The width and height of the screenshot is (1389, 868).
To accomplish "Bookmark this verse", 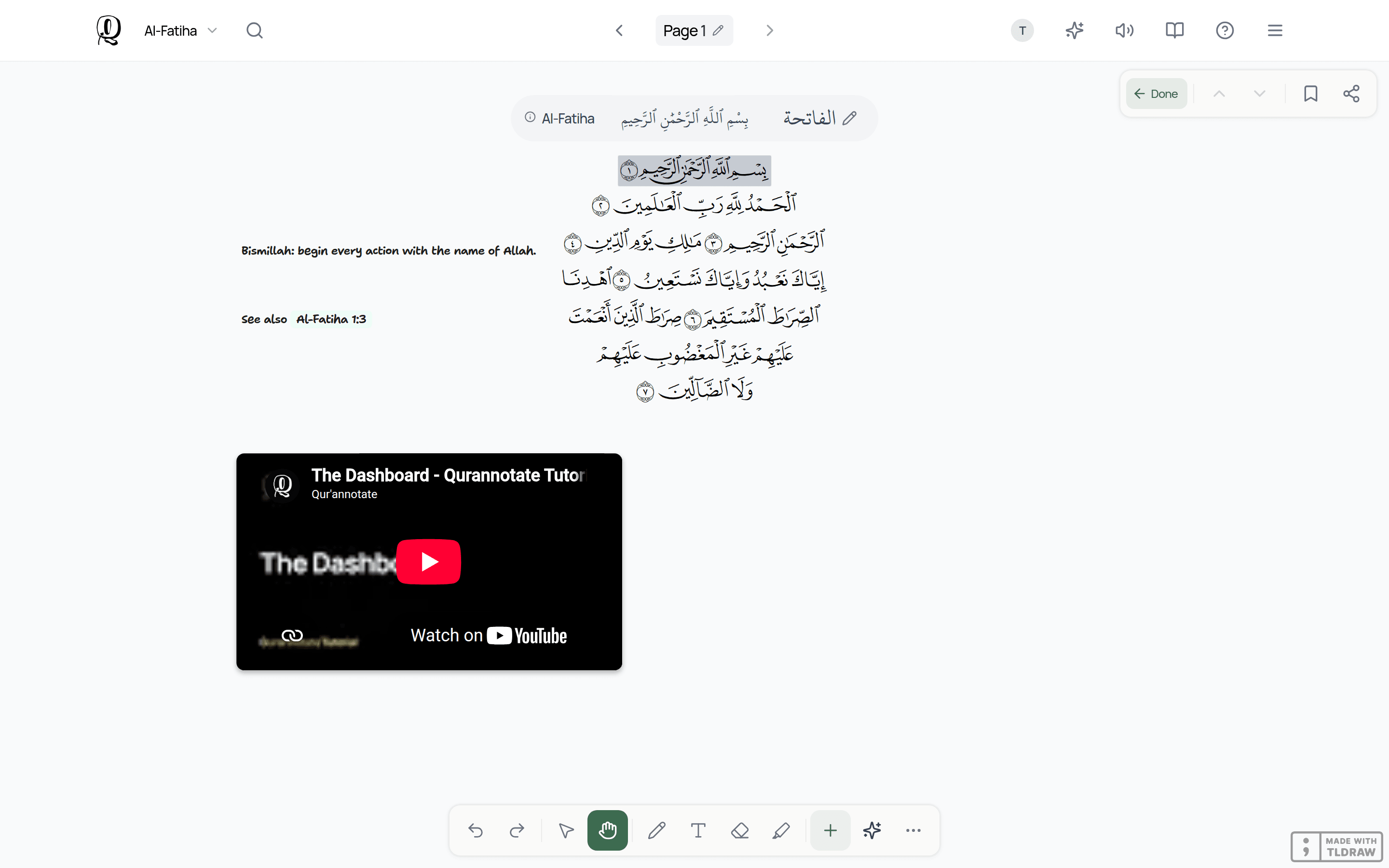I will click(x=1310, y=94).
